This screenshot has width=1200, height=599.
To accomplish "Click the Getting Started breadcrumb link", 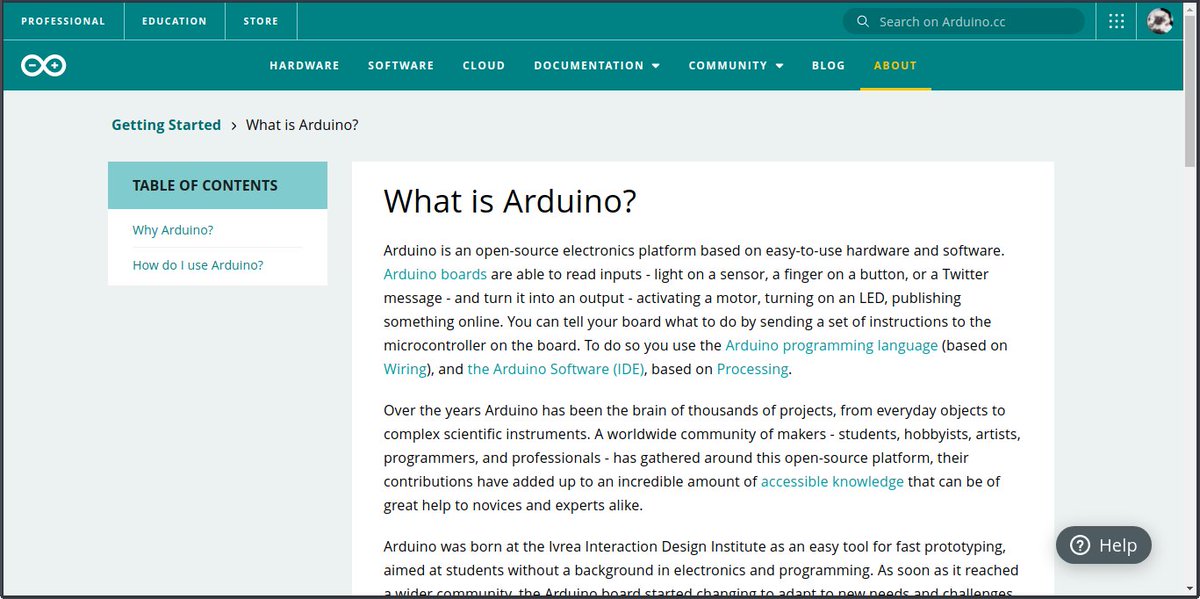I will [x=166, y=124].
